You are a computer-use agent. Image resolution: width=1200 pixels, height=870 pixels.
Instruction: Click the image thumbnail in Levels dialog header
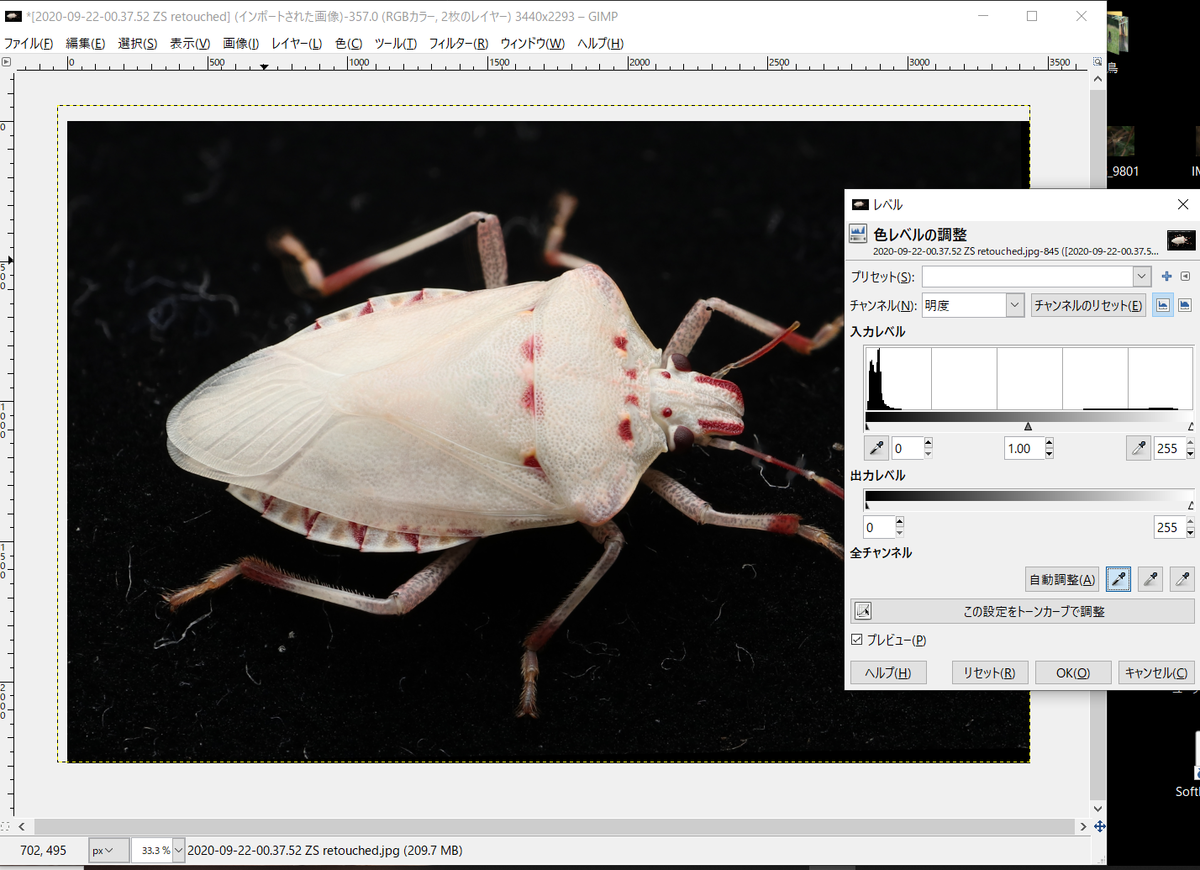pos(1180,240)
